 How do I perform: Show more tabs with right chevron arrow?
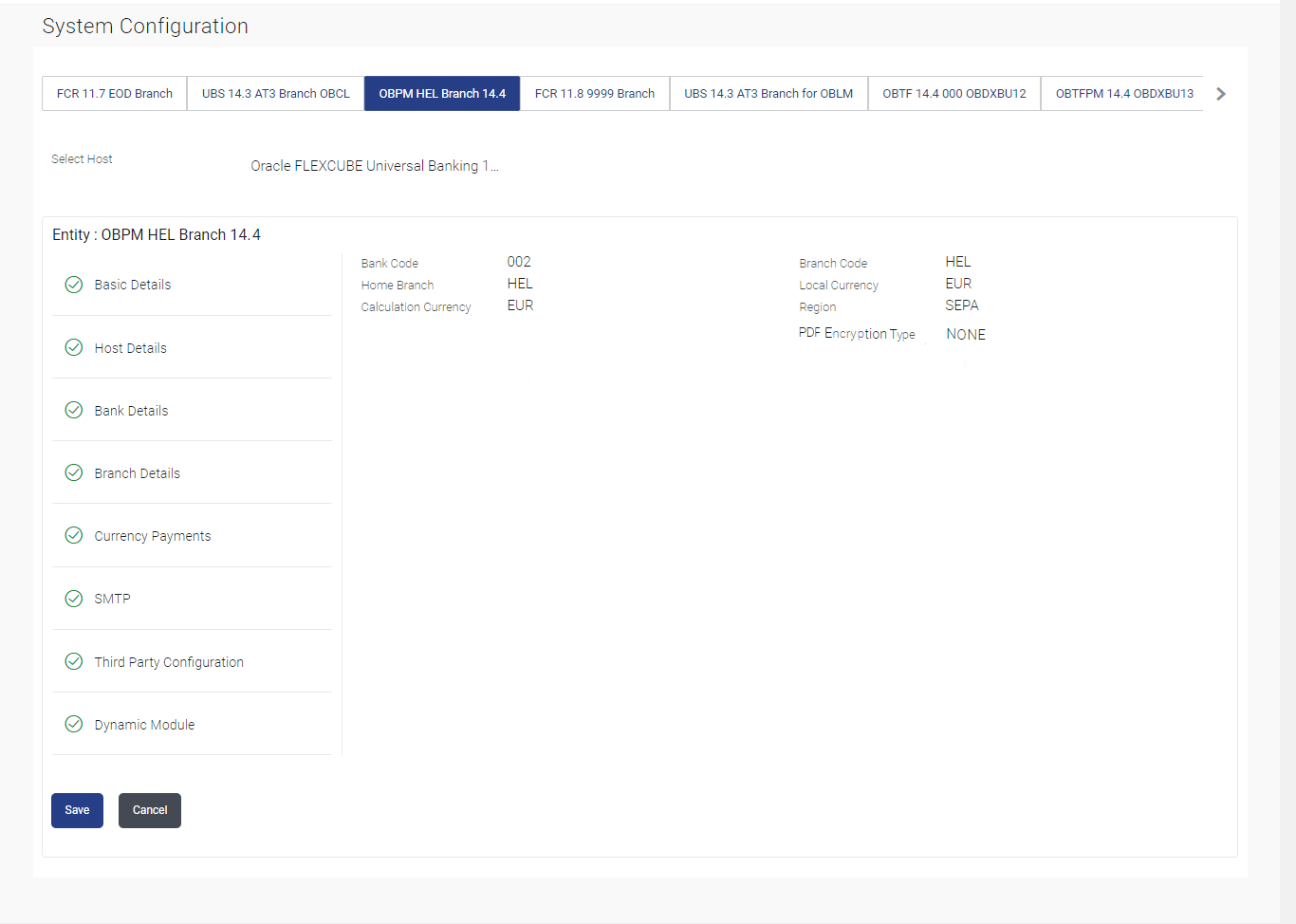click(x=1221, y=94)
